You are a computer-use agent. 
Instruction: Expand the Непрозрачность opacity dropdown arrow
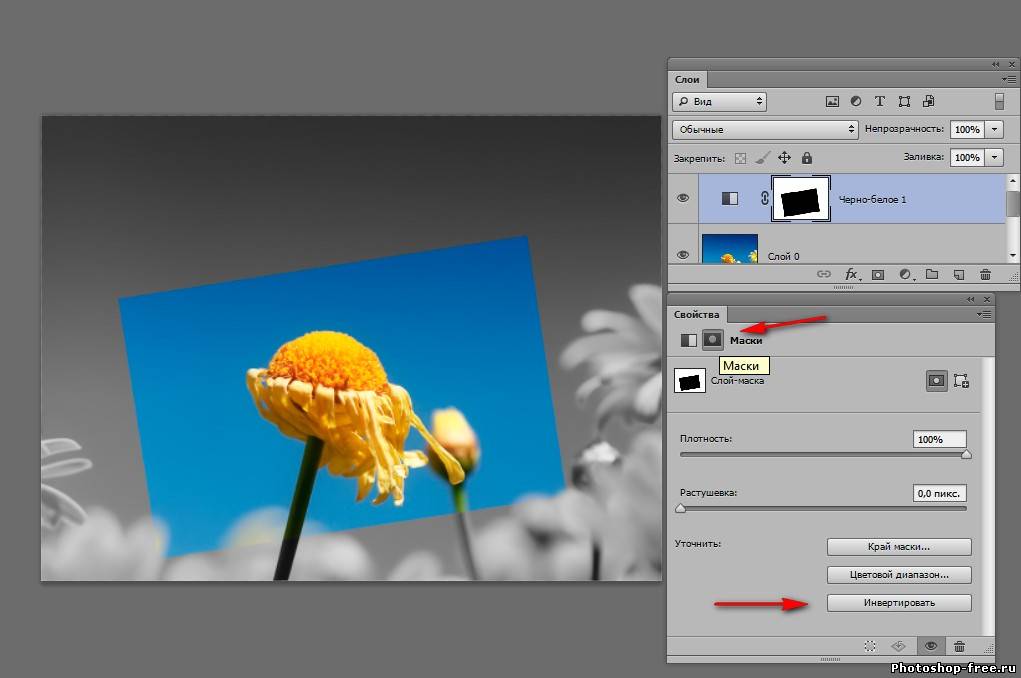click(x=994, y=129)
